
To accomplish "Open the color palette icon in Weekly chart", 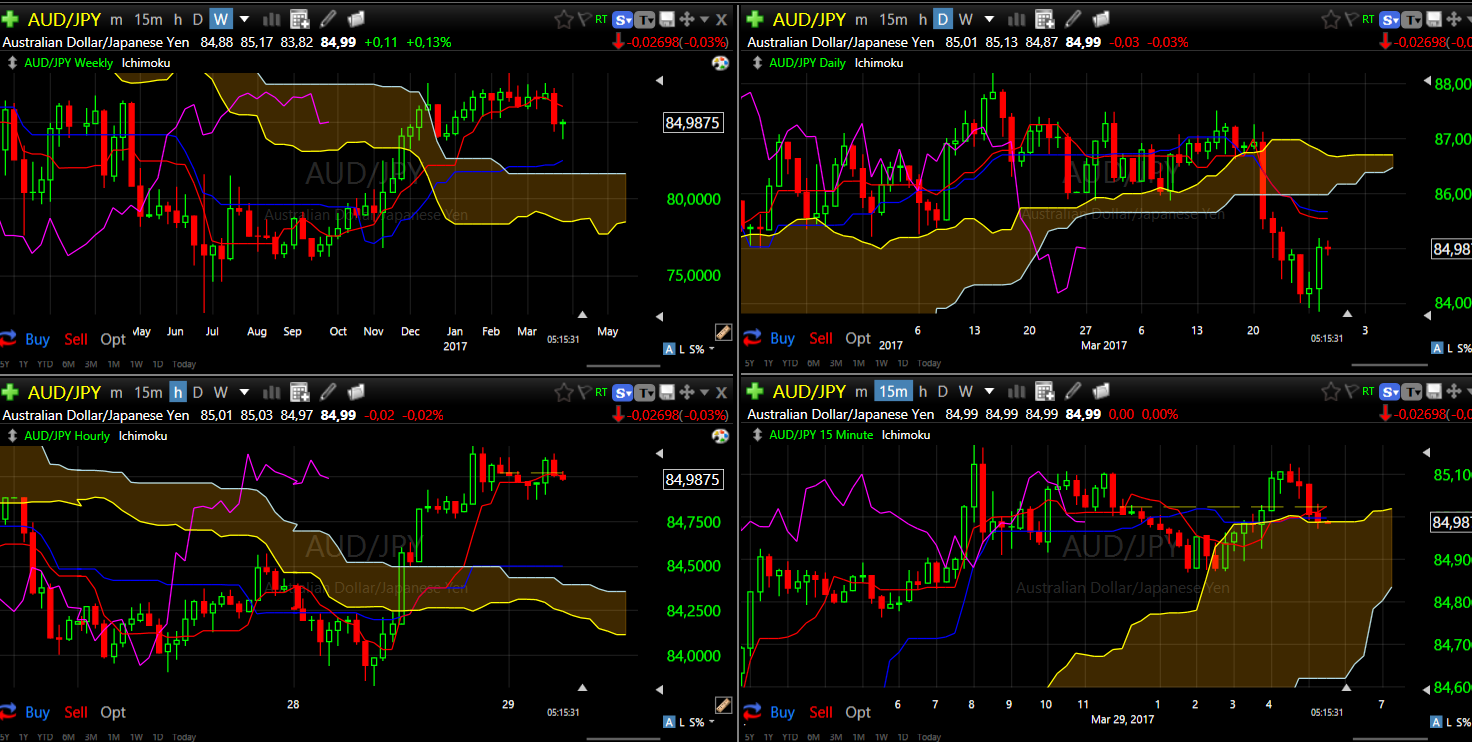I will pyautogui.click(x=720, y=63).
